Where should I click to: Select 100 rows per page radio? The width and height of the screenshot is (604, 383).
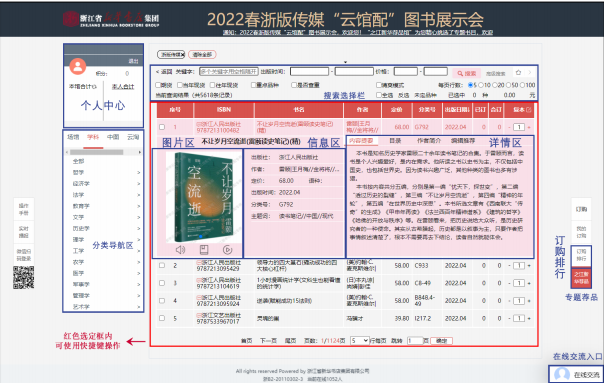(x=522, y=85)
